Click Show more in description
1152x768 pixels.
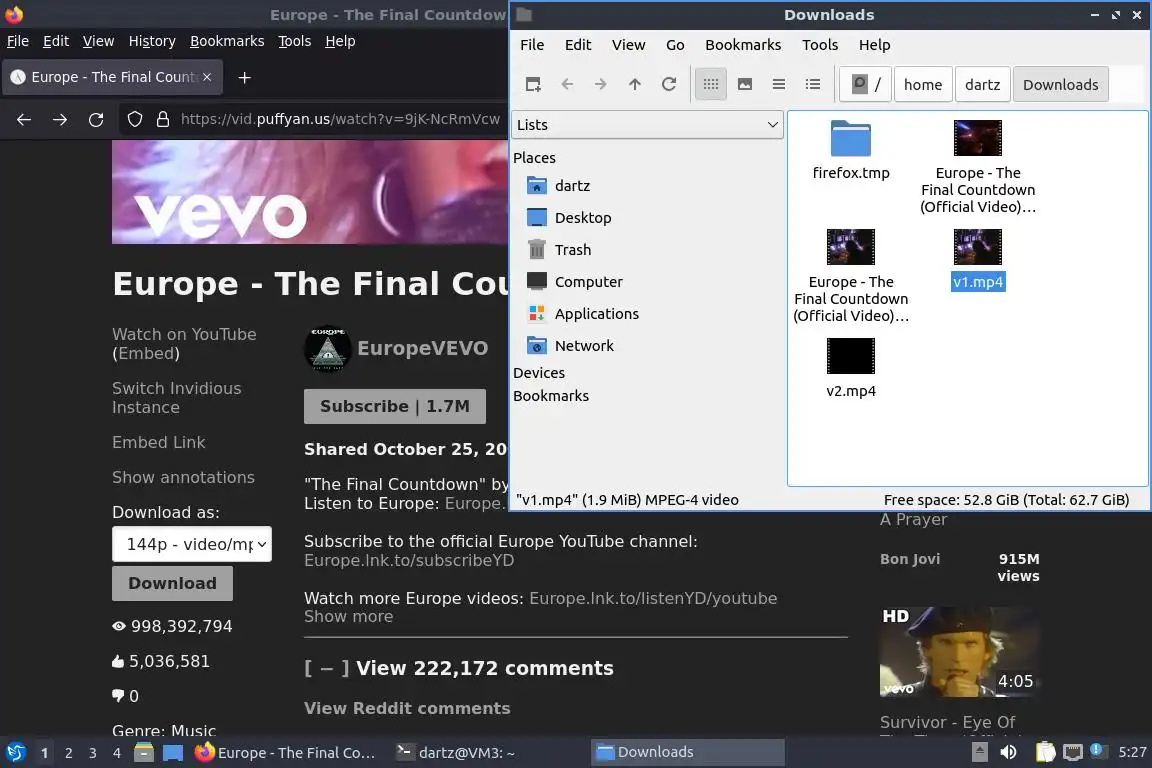click(x=348, y=617)
